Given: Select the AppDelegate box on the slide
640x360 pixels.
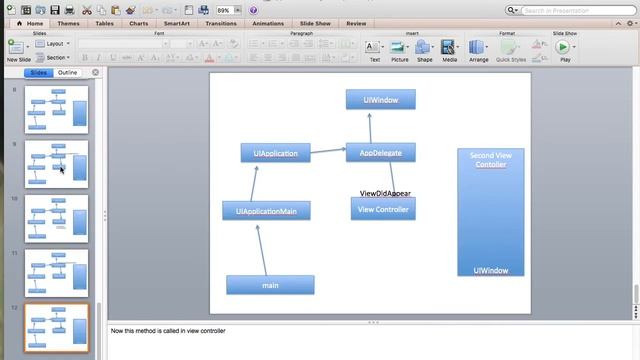Looking at the screenshot, I should (381, 153).
